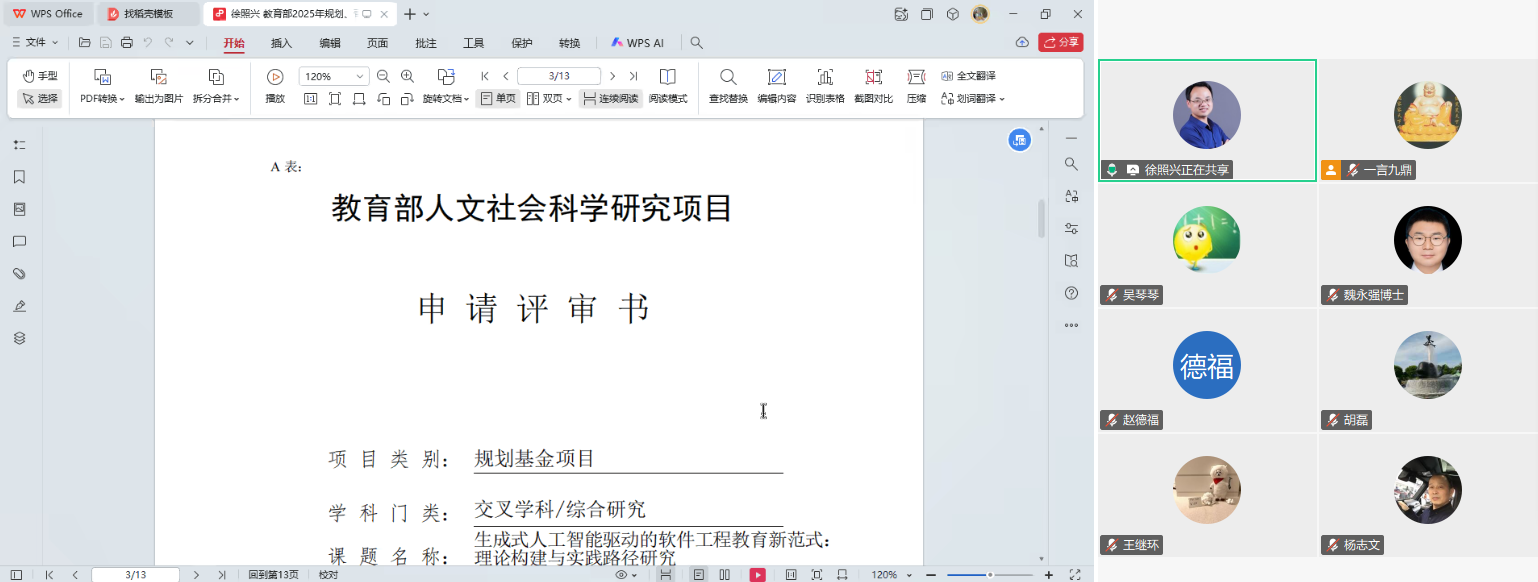Click 回到第13页 in the status bar
This screenshot has height=582, width=1538.
pyautogui.click(x=273, y=575)
